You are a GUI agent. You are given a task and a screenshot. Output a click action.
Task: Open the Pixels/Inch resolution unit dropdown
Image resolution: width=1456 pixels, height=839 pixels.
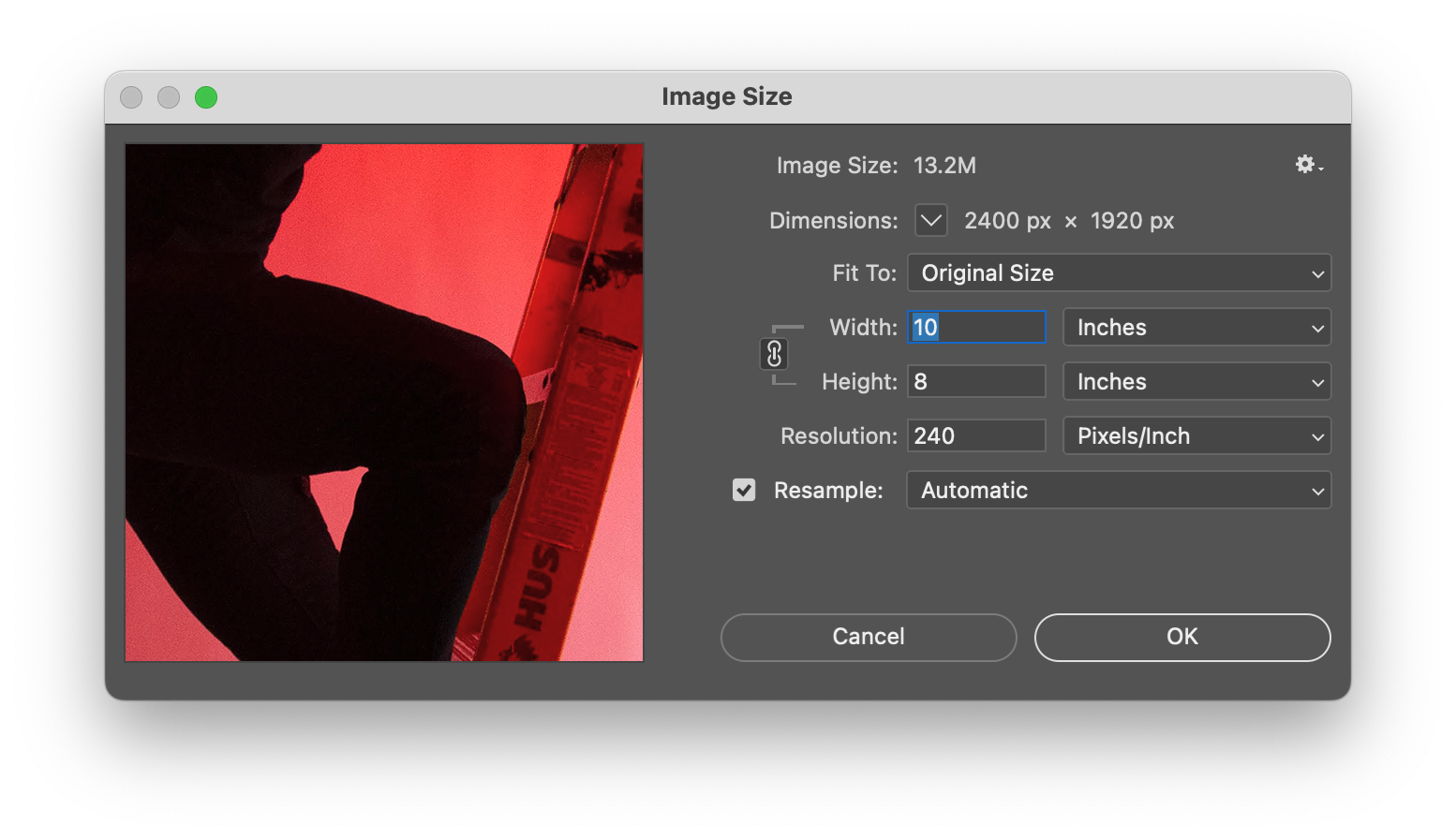click(x=1196, y=435)
